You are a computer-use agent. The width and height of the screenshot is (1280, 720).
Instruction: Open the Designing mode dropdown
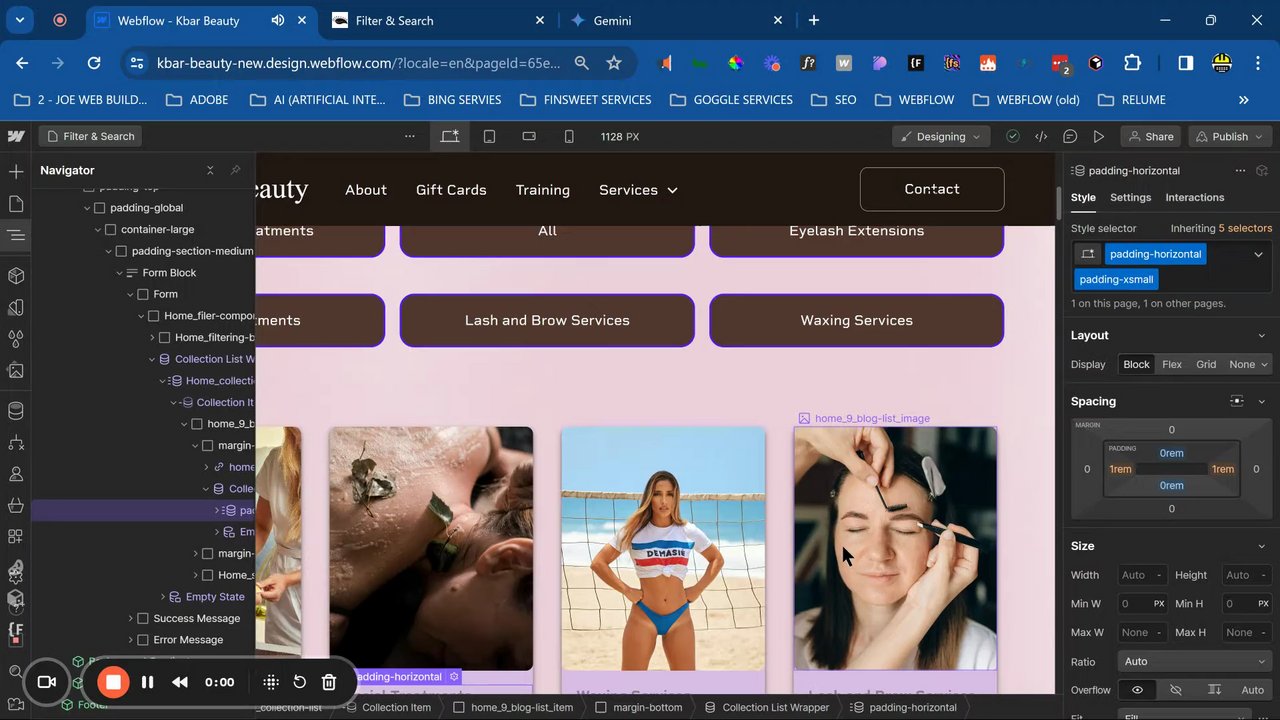[941, 136]
